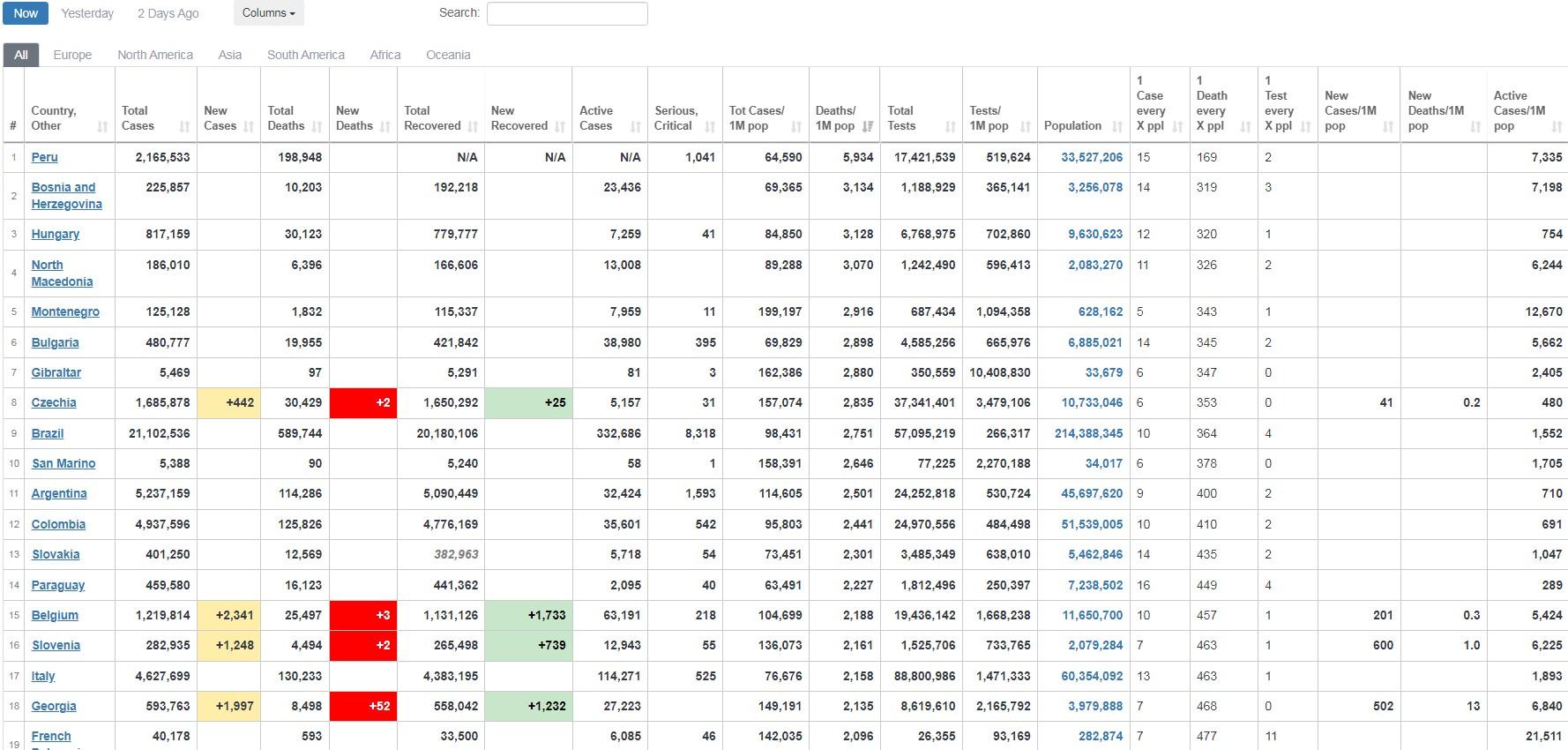This screenshot has width=1568, height=750.
Task: Sort by New Deaths arrow icon
Action: tap(385, 127)
